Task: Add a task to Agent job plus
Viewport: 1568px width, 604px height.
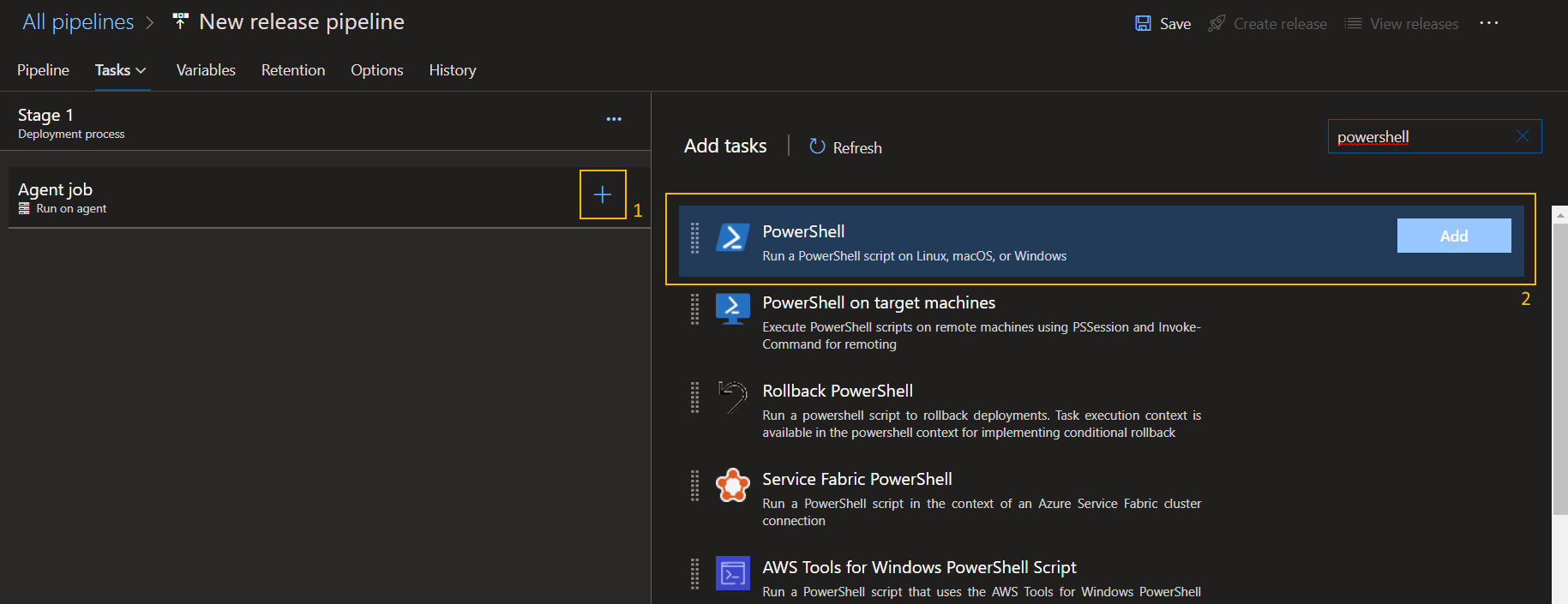Action: pyautogui.click(x=603, y=194)
